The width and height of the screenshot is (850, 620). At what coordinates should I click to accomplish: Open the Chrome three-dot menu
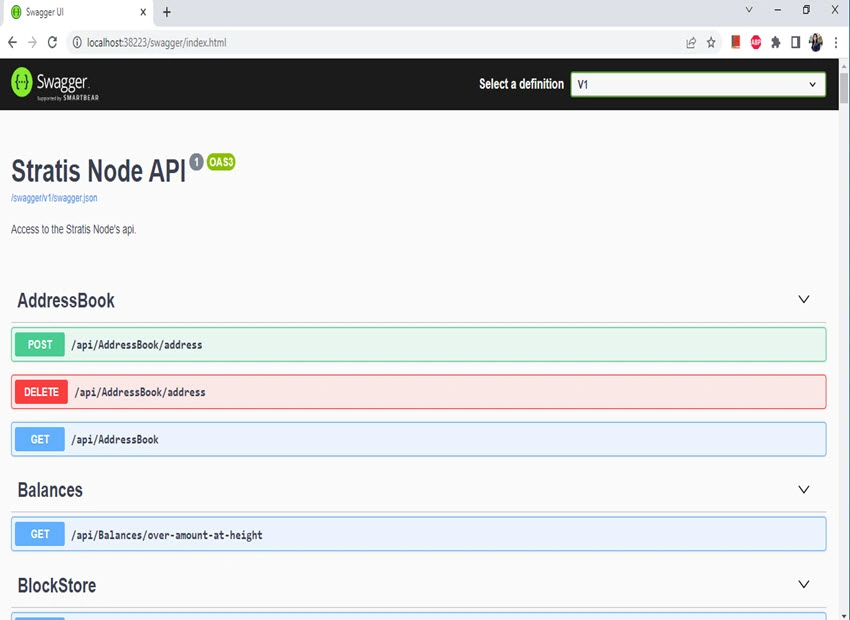click(836, 42)
